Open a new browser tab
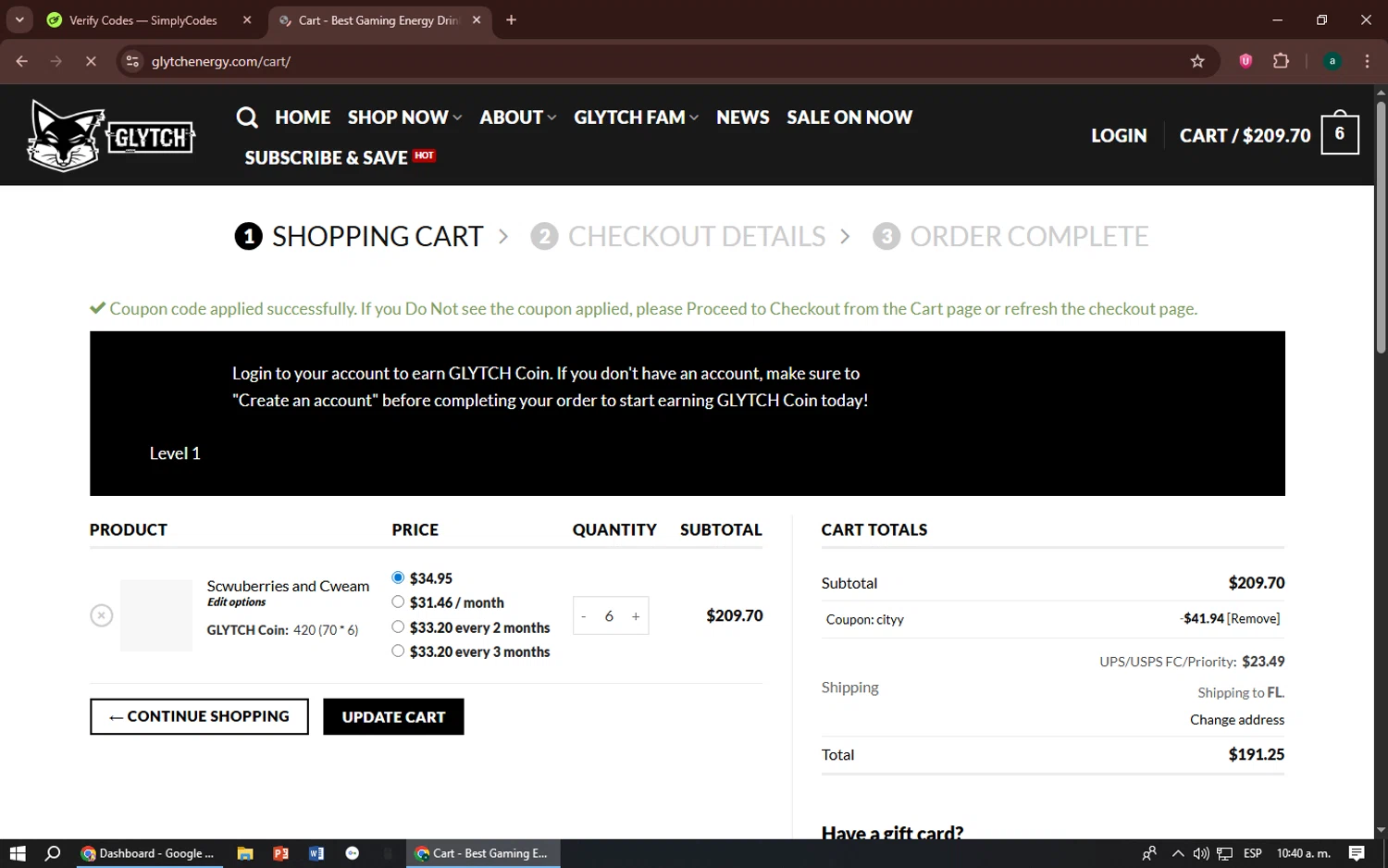Viewport: 1388px width, 868px height. click(x=511, y=20)
